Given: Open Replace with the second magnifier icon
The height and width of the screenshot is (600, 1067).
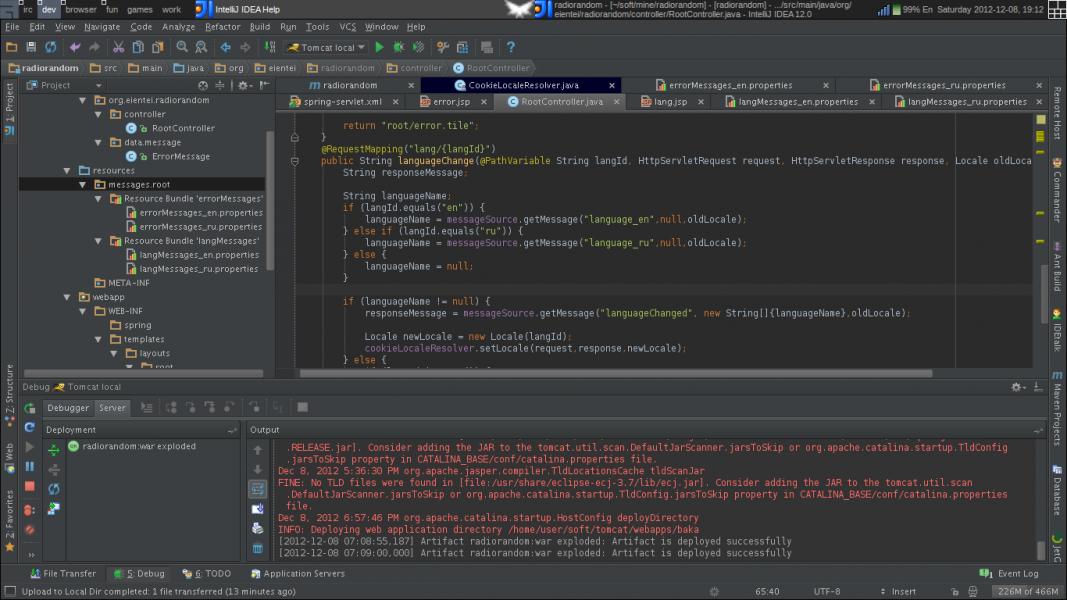Looking at the screenshot, I should (201, 47).
